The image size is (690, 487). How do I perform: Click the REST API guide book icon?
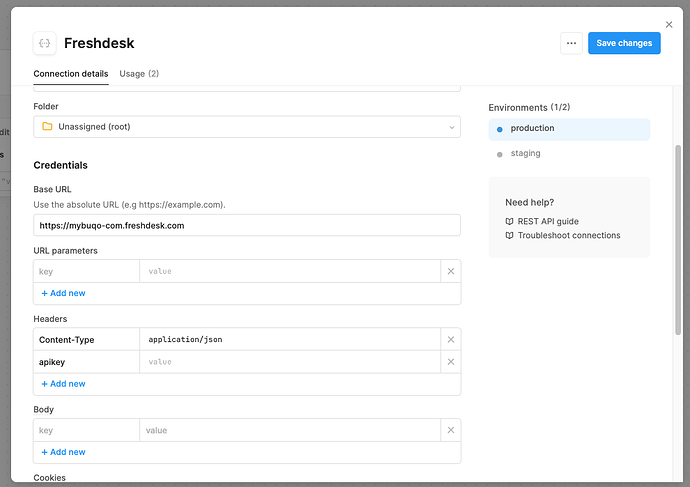tap(509, 221)
